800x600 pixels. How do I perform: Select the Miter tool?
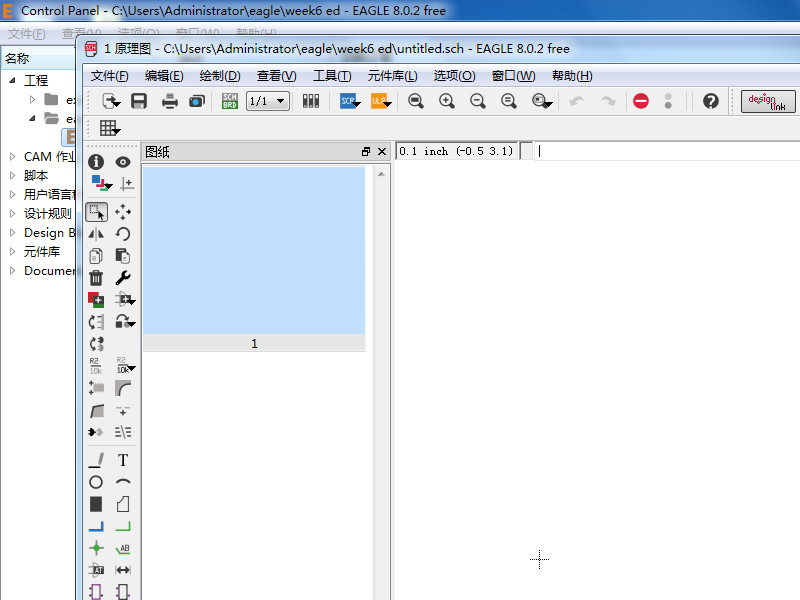click(123, 388)
